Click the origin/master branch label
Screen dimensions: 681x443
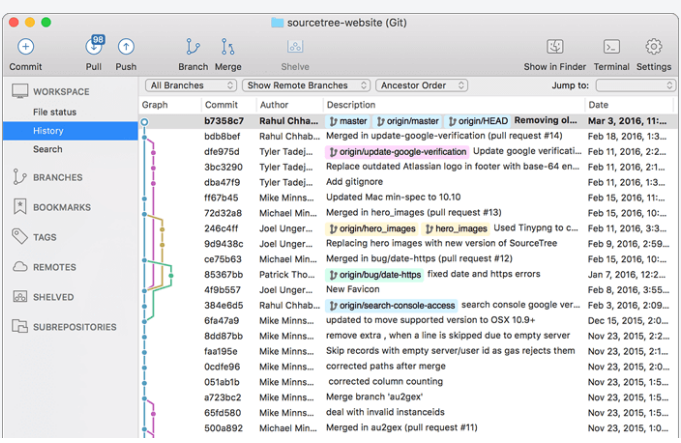click(408, 121)
